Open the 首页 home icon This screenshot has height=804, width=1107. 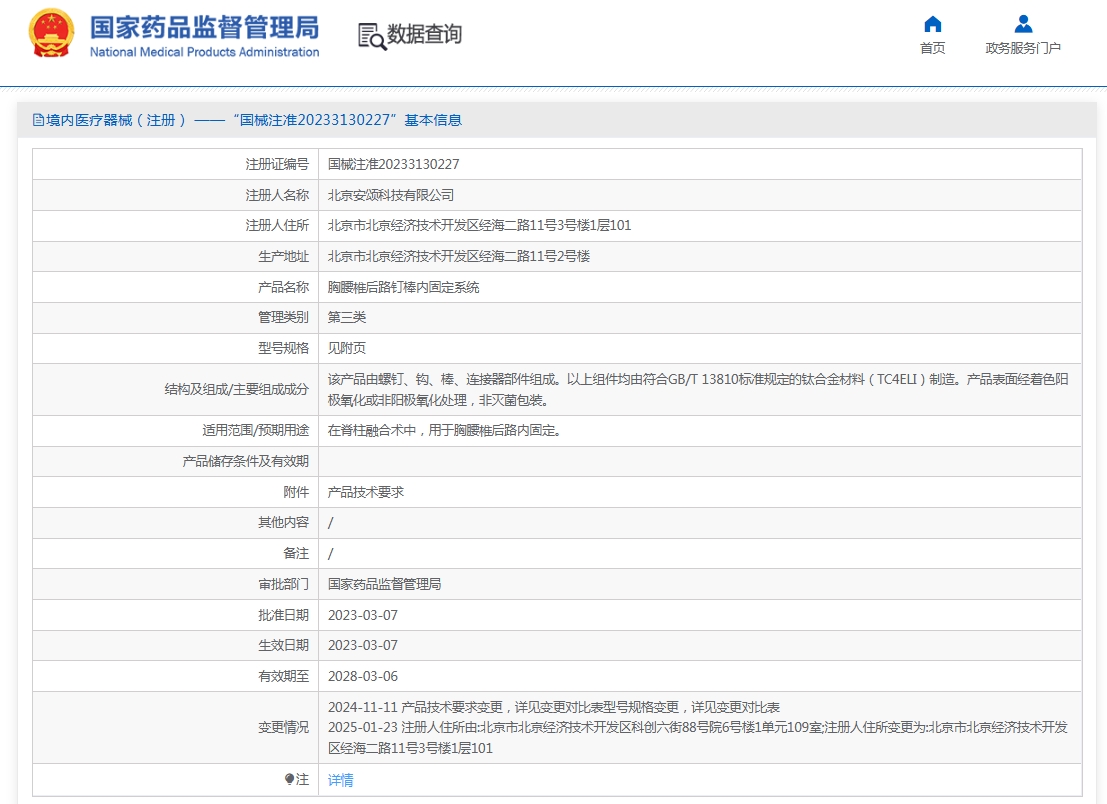[933, 25]
